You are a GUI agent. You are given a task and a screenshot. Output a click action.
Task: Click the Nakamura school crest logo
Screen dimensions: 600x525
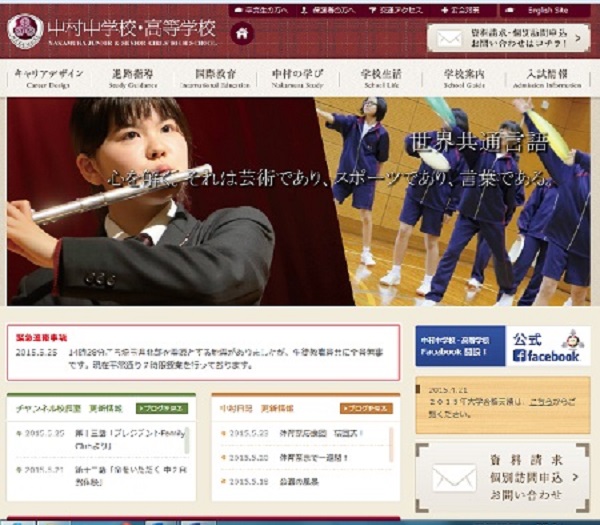pyautogui.click(x=25, y=31)
